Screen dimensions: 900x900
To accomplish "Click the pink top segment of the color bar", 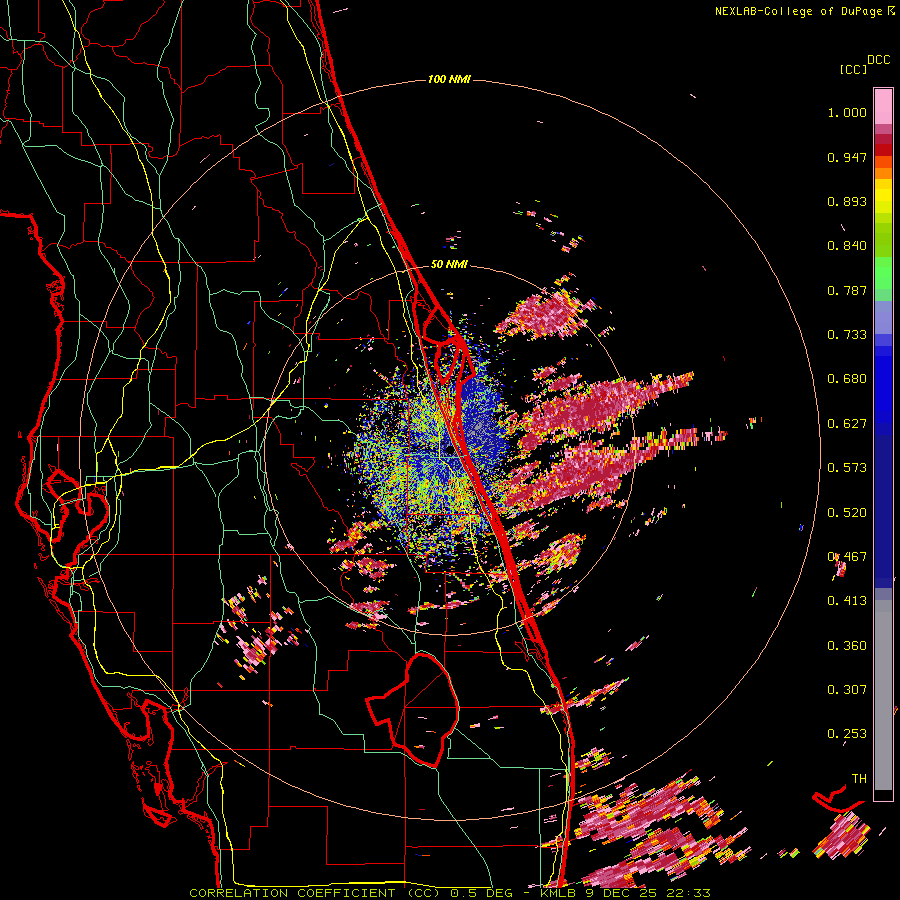I will coord(883,106).
